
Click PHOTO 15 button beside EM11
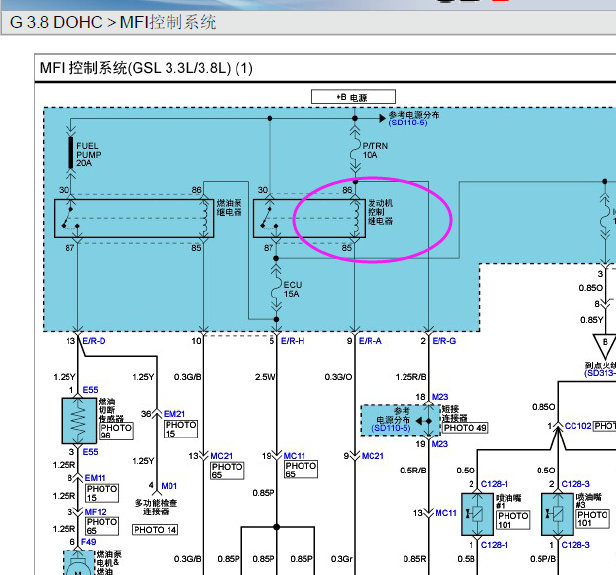pos(102,493)
